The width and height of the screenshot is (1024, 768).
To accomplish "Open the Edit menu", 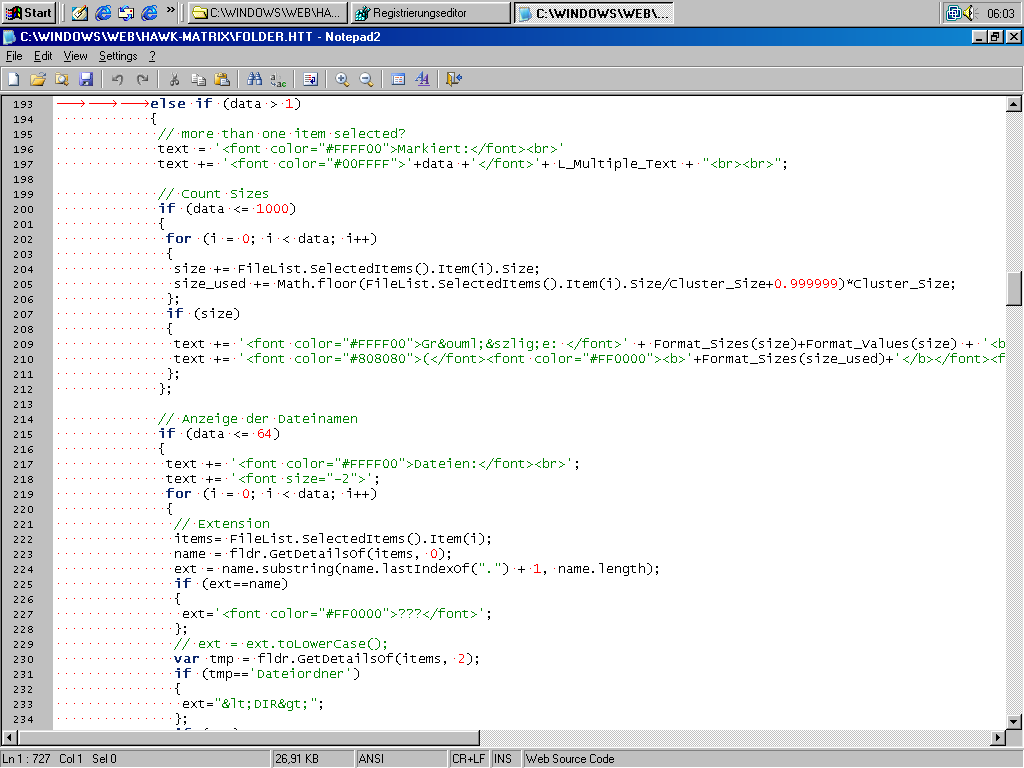I will [43, 56].
